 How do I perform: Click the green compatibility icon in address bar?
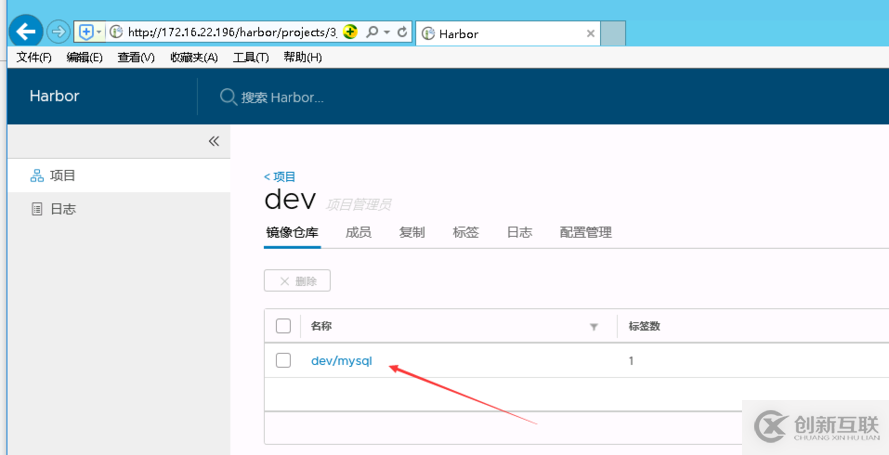[351, 32]
